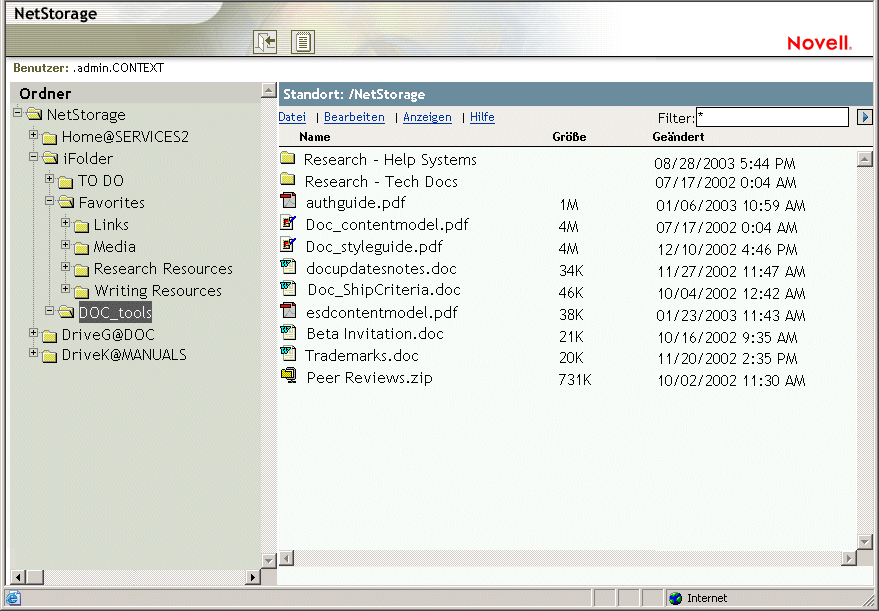The height and width of the screenshot is (611, 879).
Task: Expand the Links tree node
Action: tap(66, 223)
